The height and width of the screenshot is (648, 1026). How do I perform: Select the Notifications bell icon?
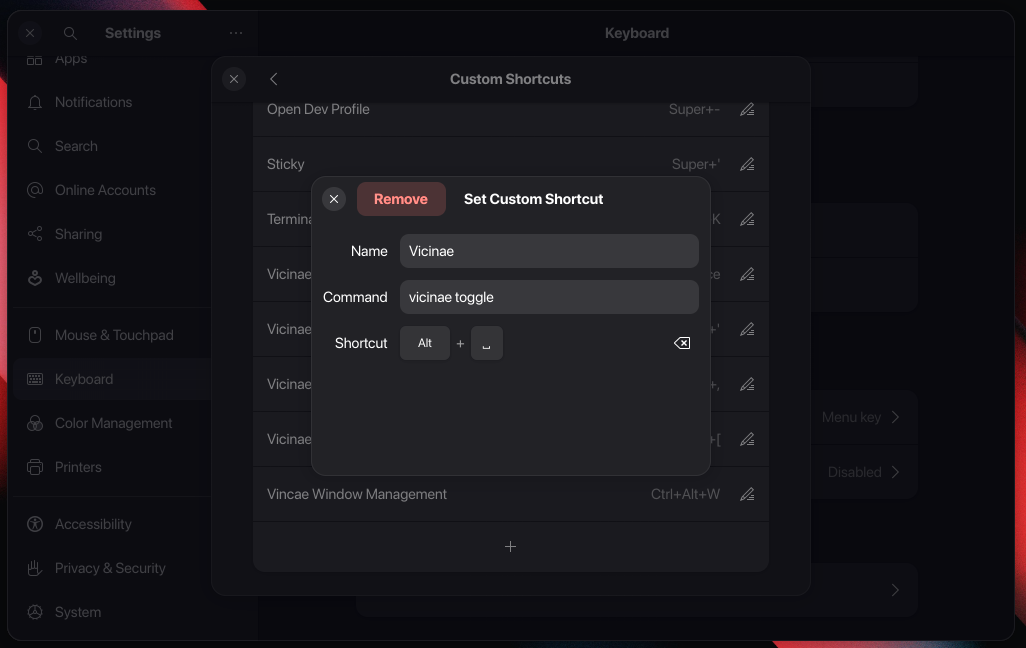pyautogui.click(x=34, y=102)
